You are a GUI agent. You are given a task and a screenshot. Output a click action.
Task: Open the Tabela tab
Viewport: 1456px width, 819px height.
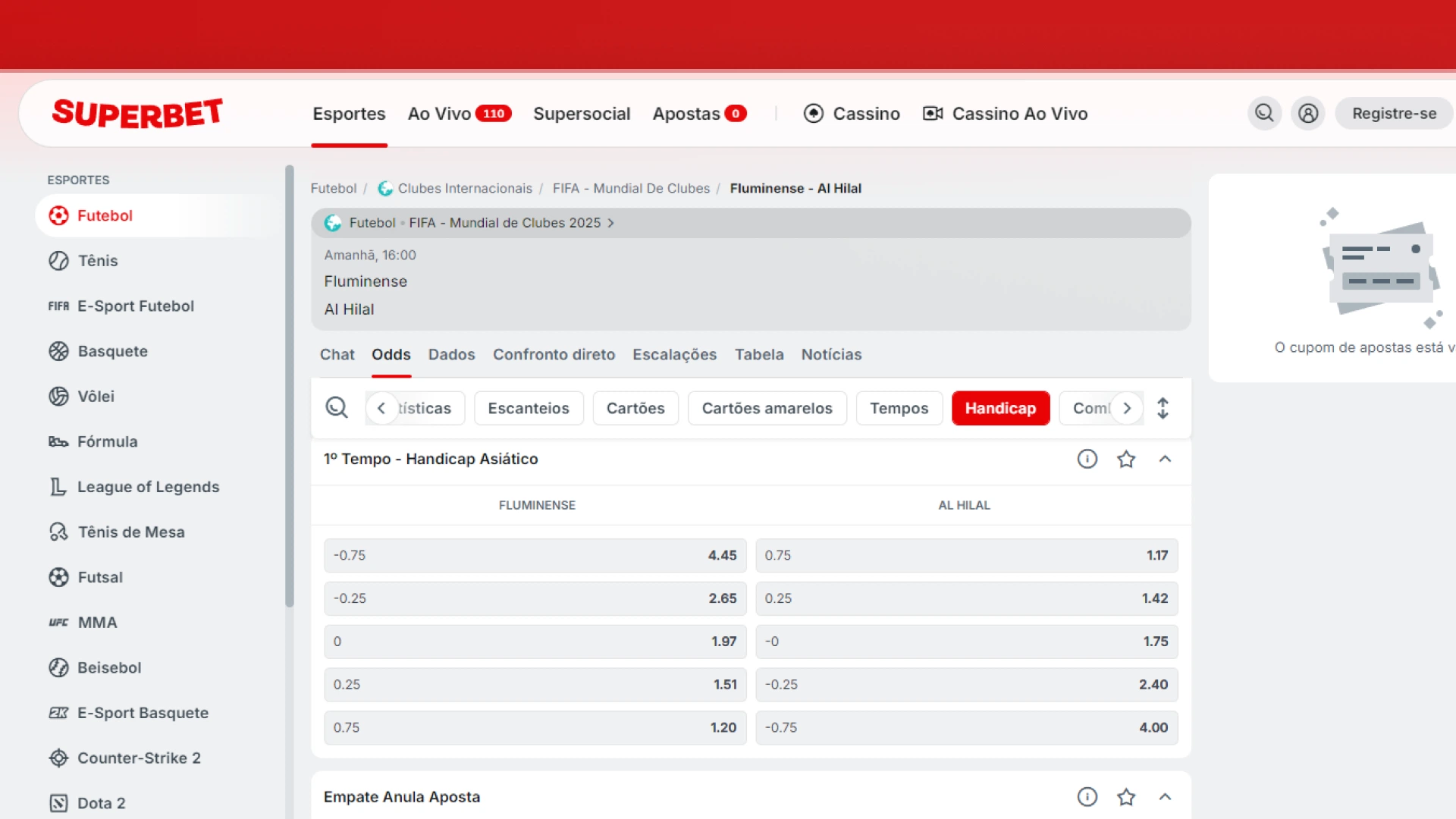(x=759, y=354)
